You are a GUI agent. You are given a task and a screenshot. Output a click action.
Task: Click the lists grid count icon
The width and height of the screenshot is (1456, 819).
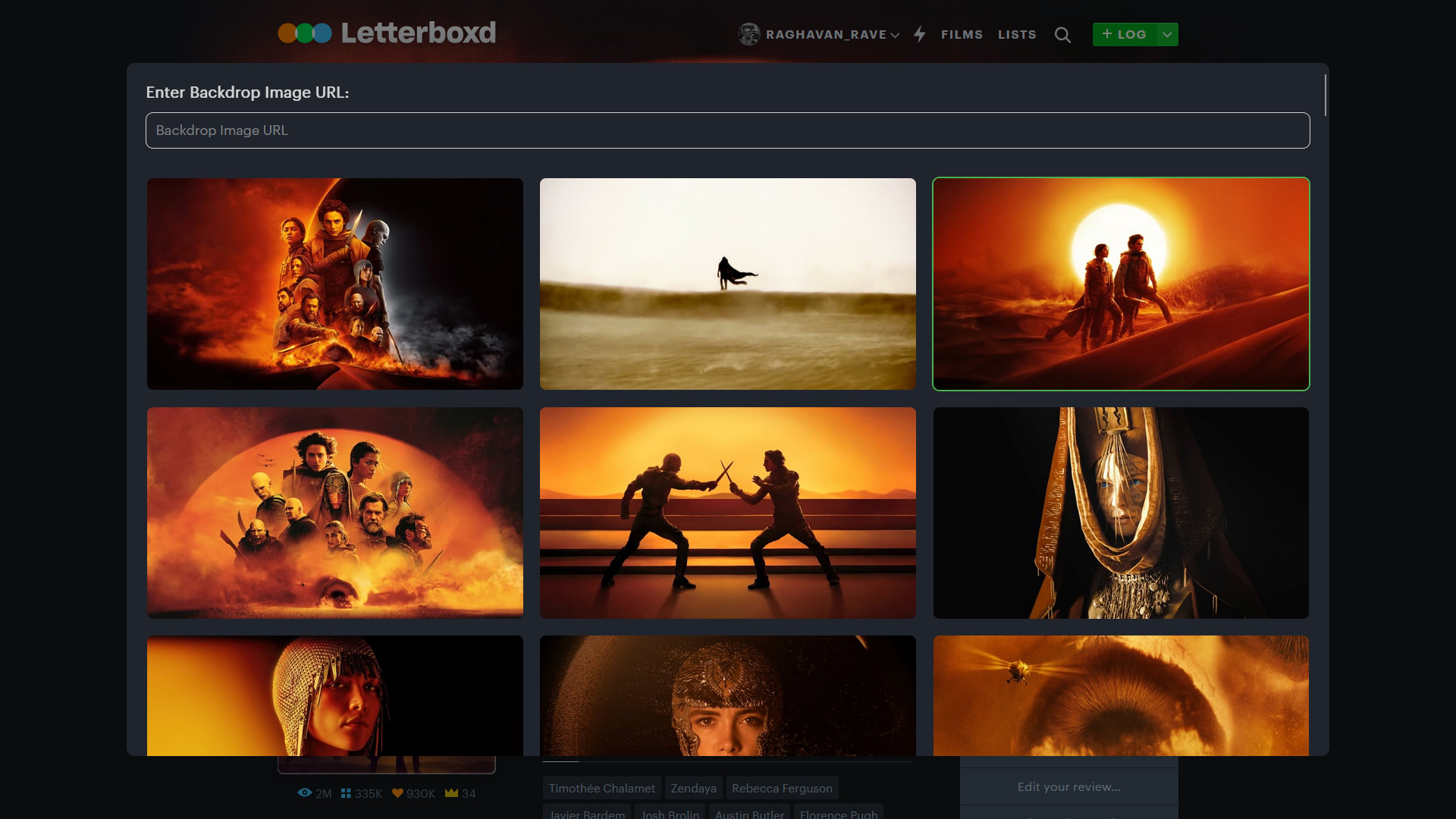[346, 793]
